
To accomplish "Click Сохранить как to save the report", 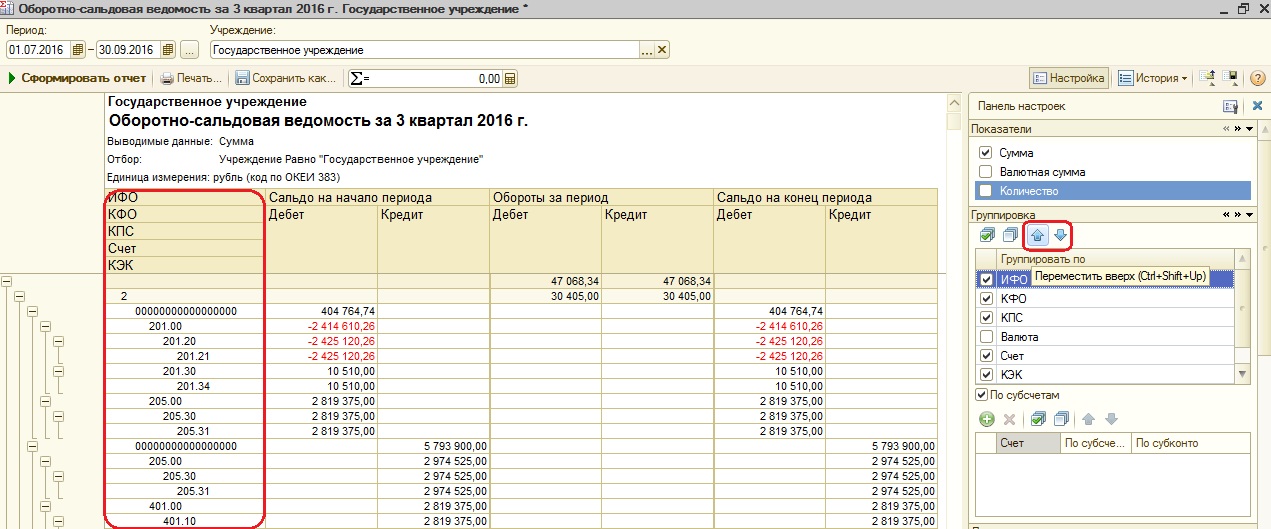I will (x=286, y=78).
